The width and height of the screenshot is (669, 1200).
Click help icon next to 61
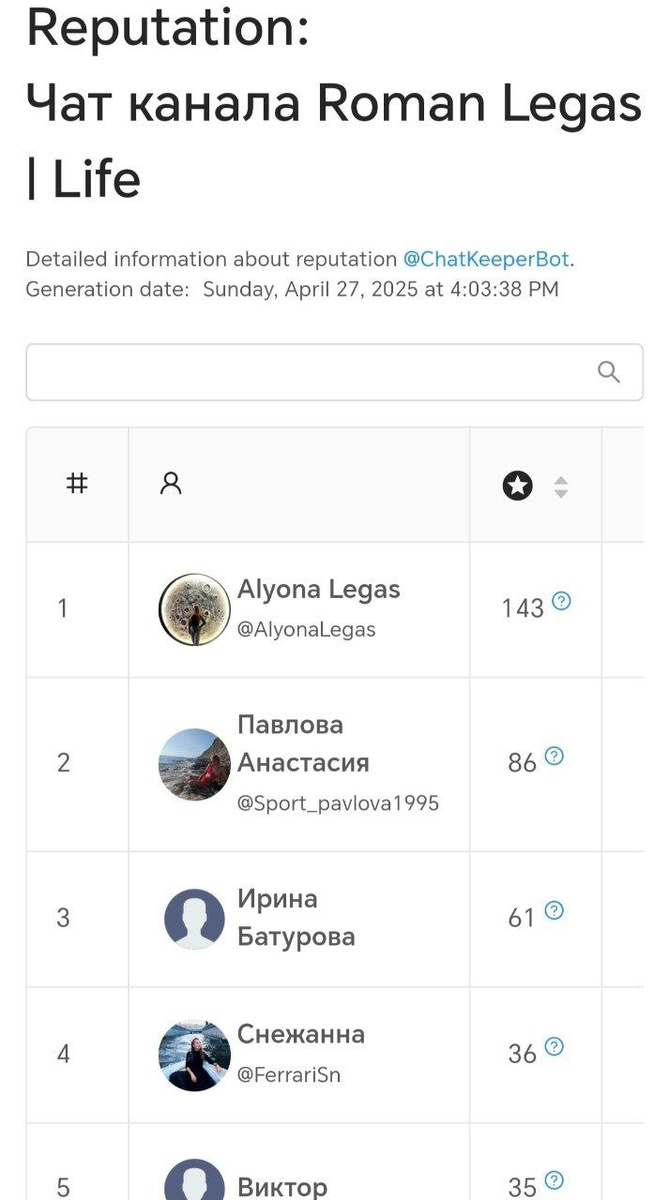[x=554, y=911]
